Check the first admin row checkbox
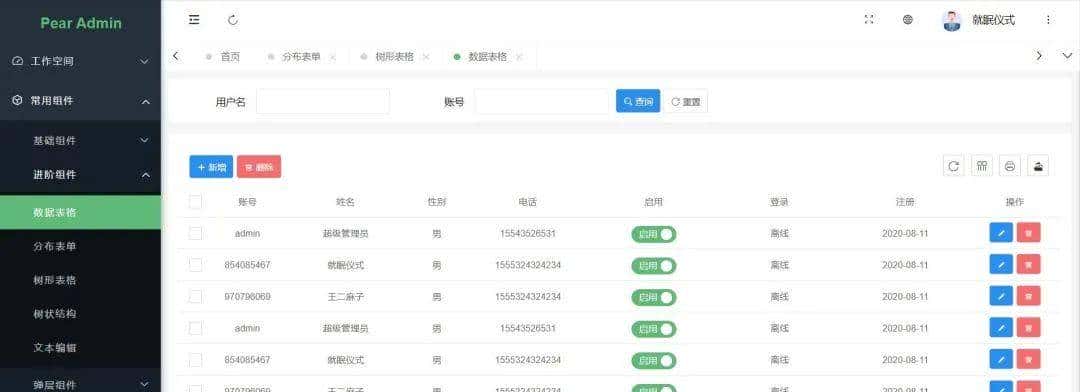1080x392 pixels. click(196, 234)
